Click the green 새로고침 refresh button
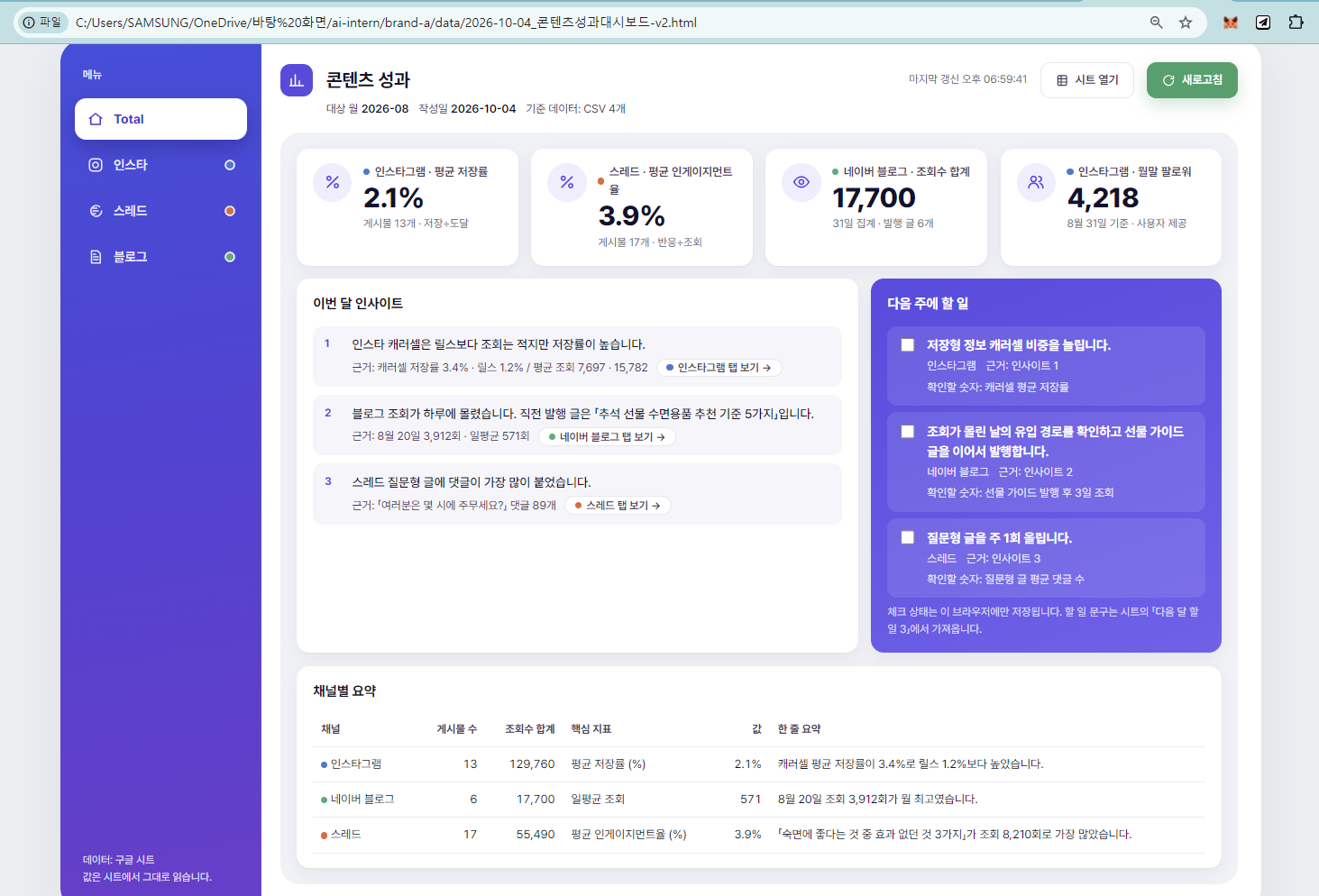1319x896 pixels. (x=1192, y=80)
